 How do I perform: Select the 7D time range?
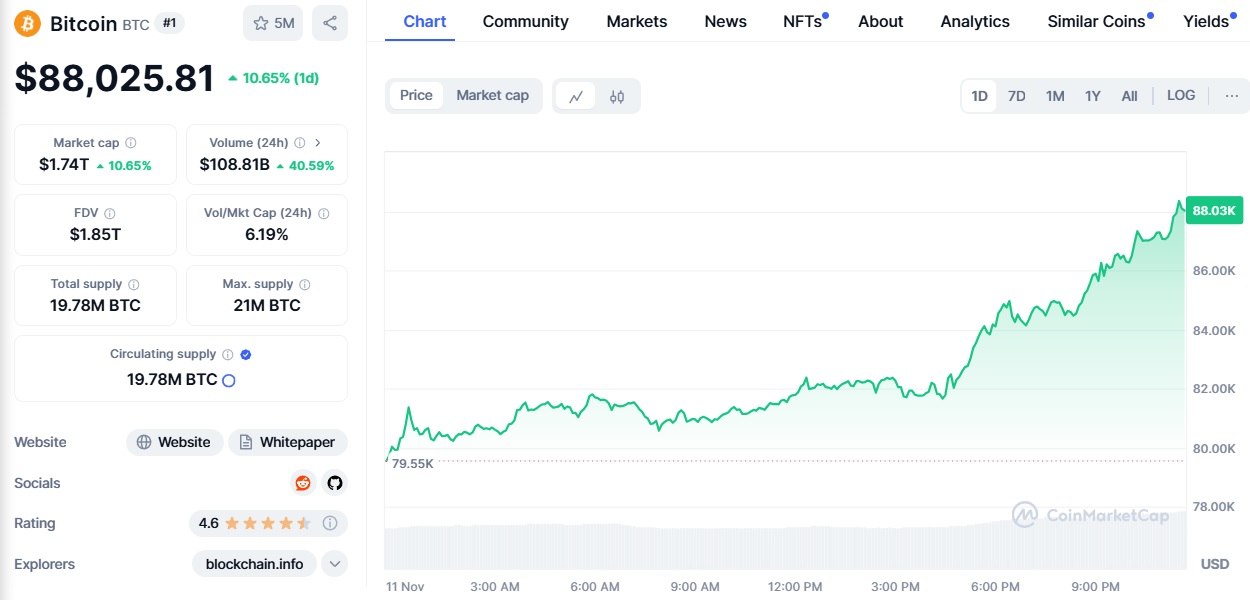1016,96
